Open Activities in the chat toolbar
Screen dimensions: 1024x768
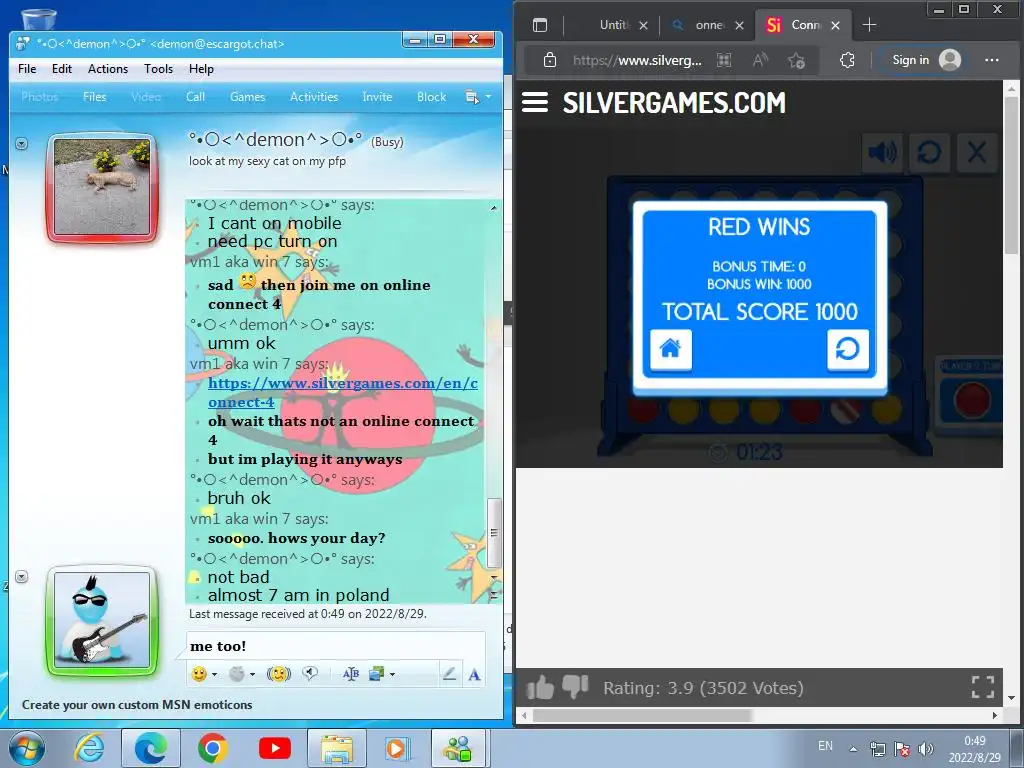[x=314, y=97]
